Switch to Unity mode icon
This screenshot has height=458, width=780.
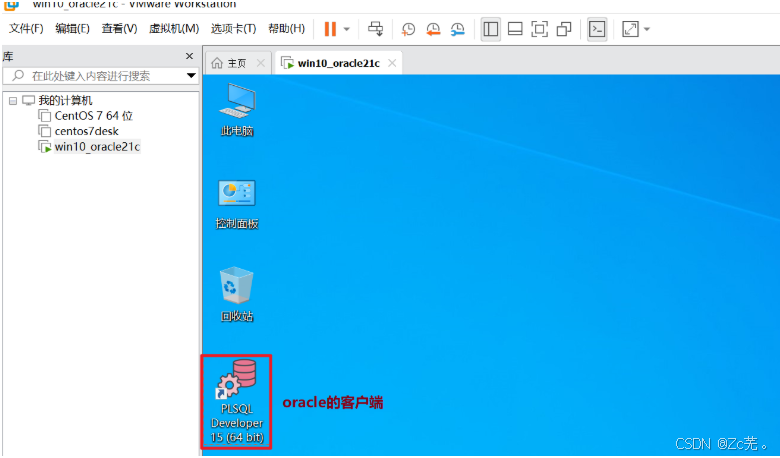pos(564,29)
